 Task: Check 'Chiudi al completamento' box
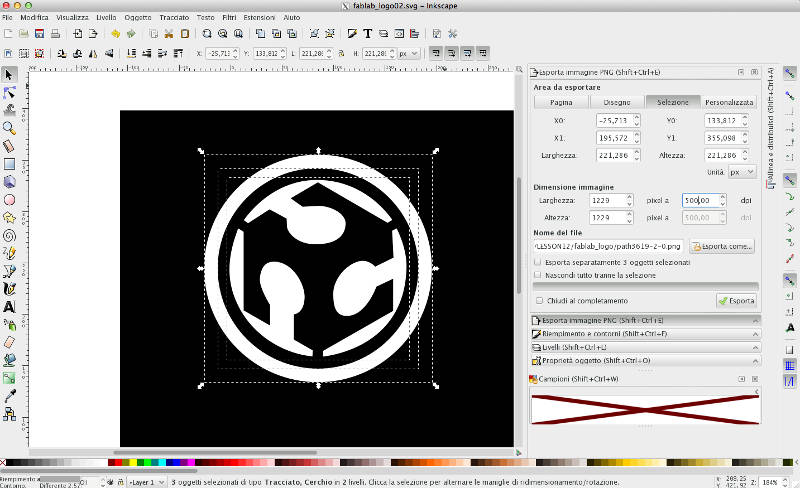tap(539, 301)
